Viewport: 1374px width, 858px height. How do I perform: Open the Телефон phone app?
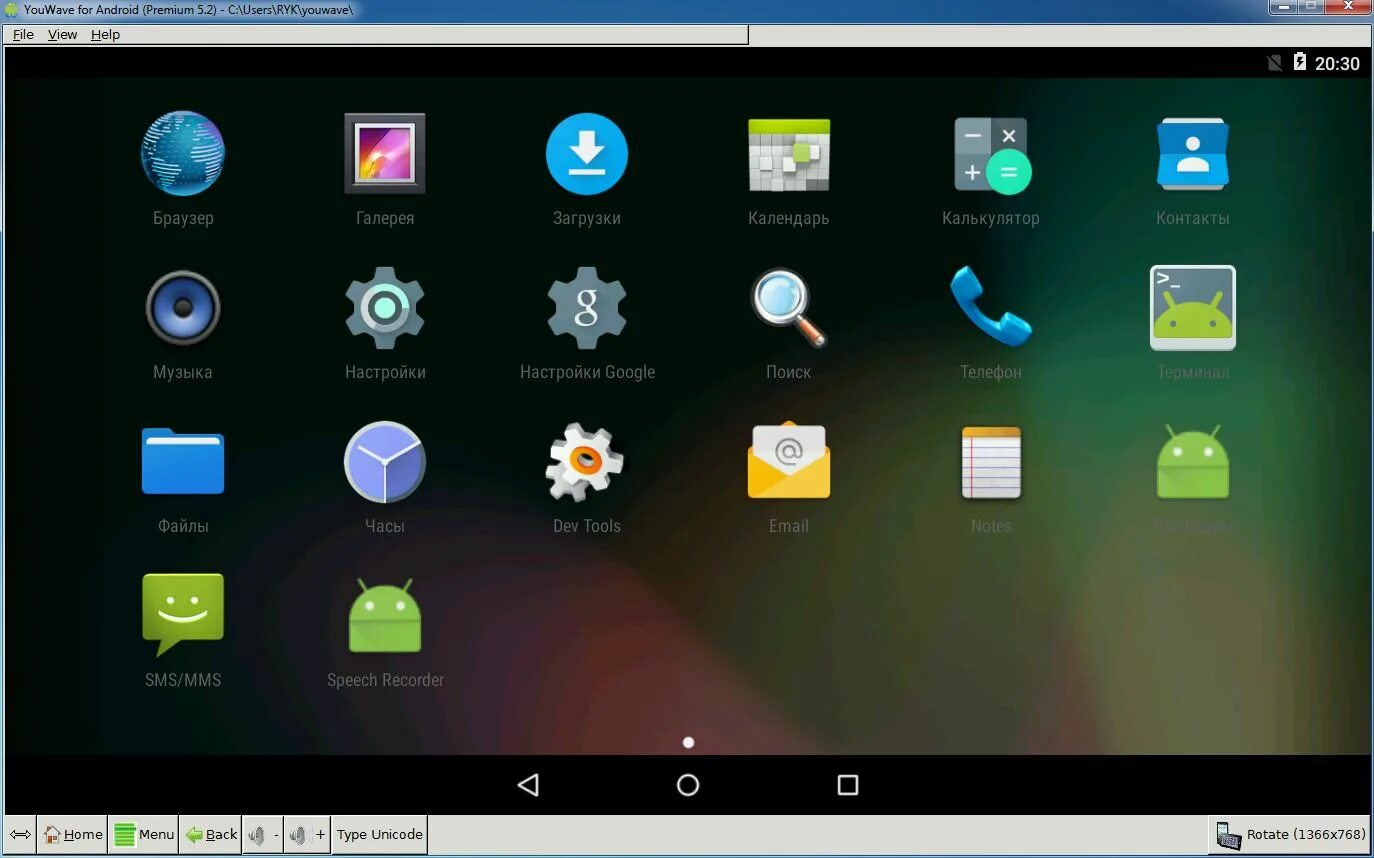pos(991,306)
